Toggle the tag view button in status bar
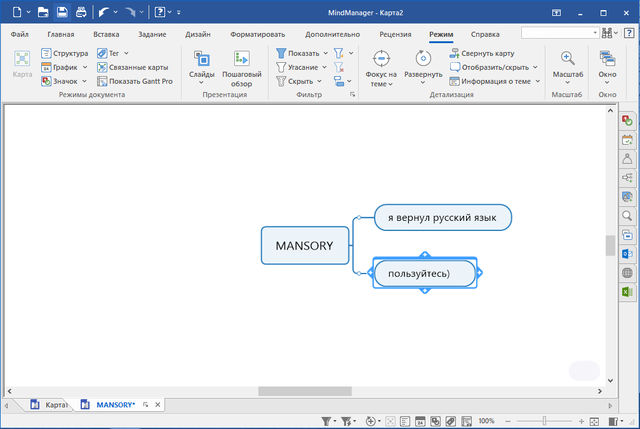 451,421
